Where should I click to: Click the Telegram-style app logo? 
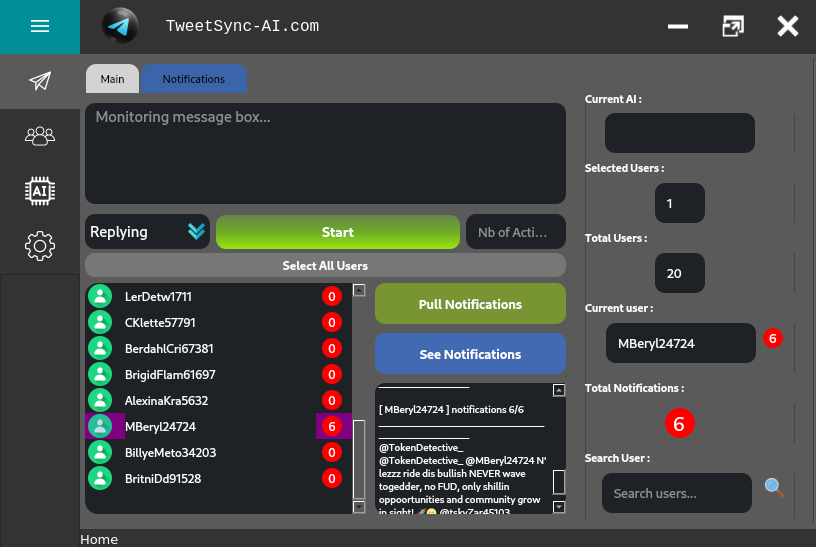pos(120,26)
